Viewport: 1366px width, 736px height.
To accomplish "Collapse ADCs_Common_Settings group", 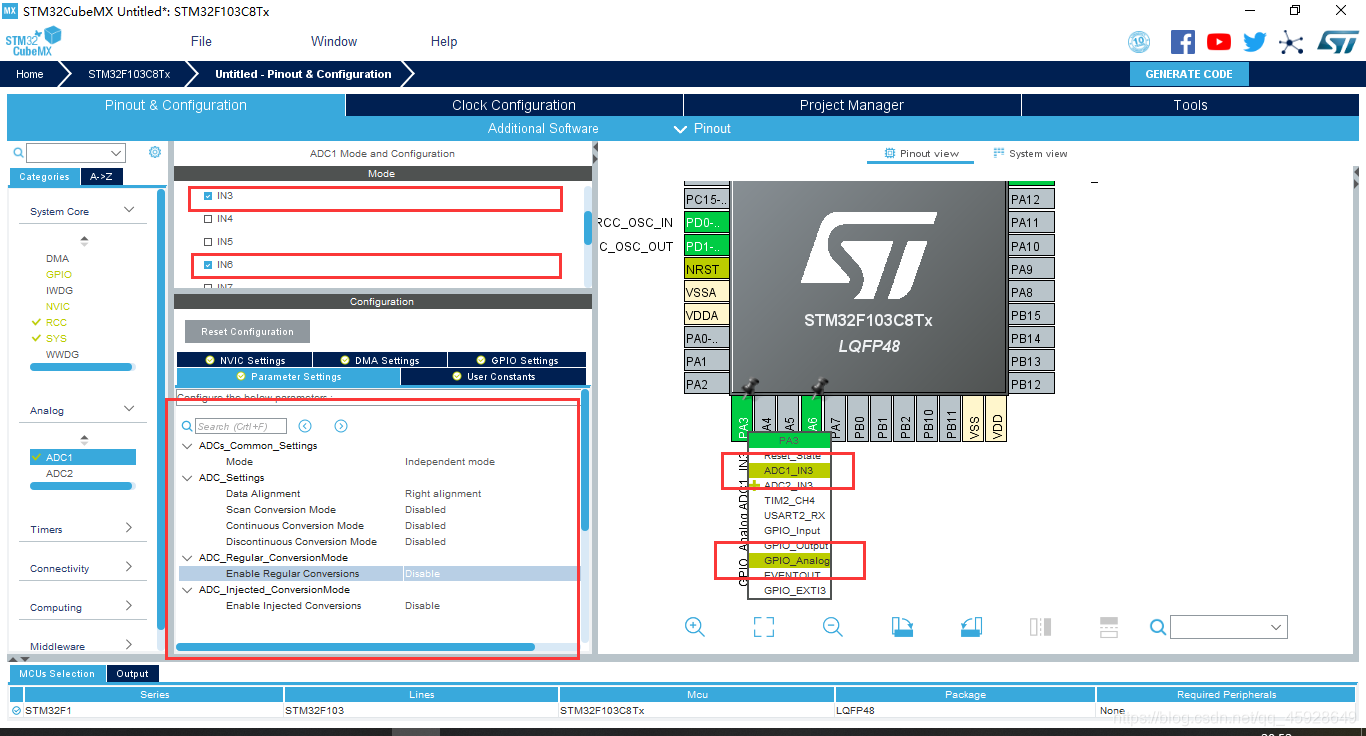I will [x=188, y=446].
